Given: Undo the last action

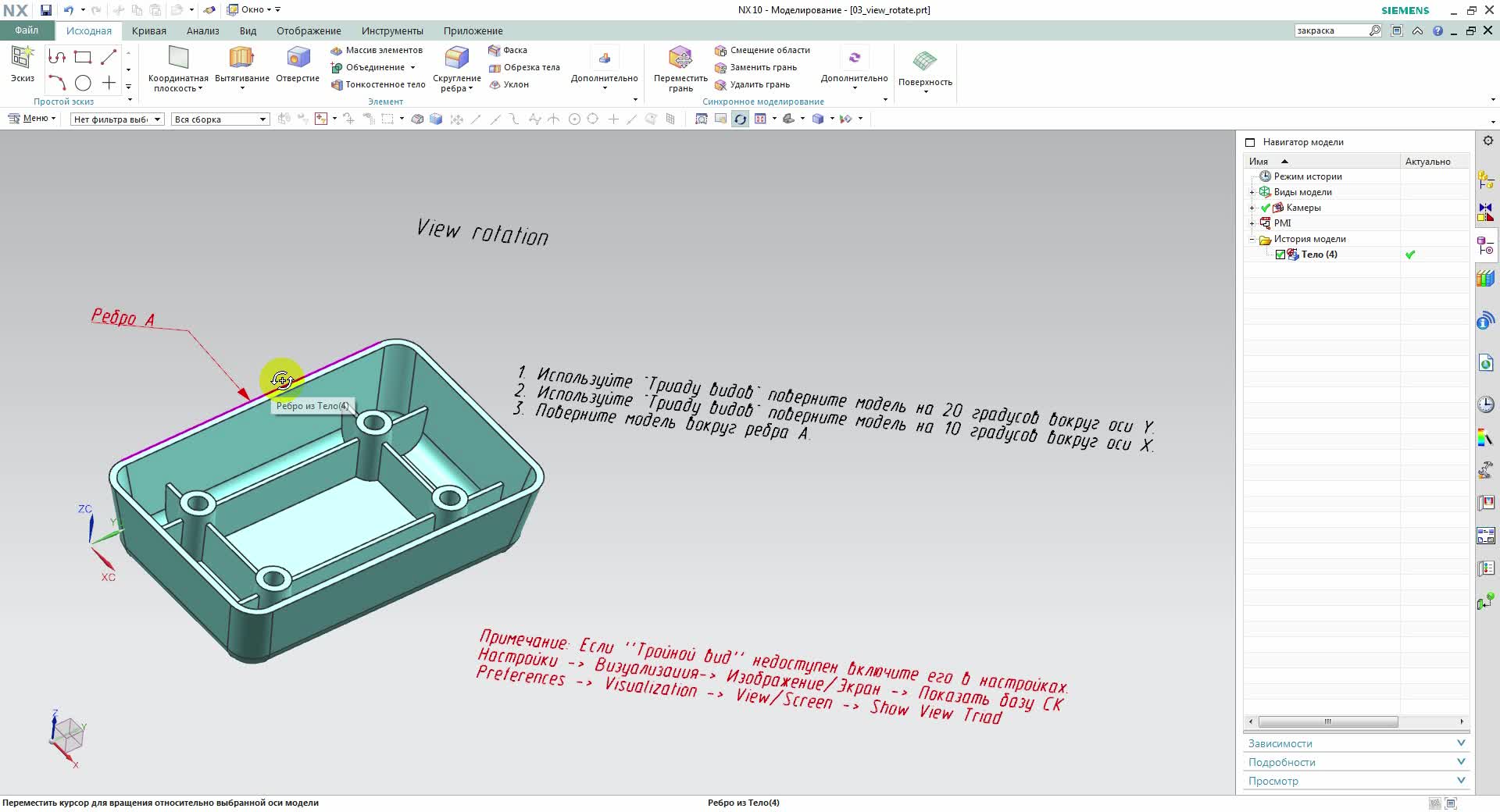Looking at the screenshot, I should 68,10.
